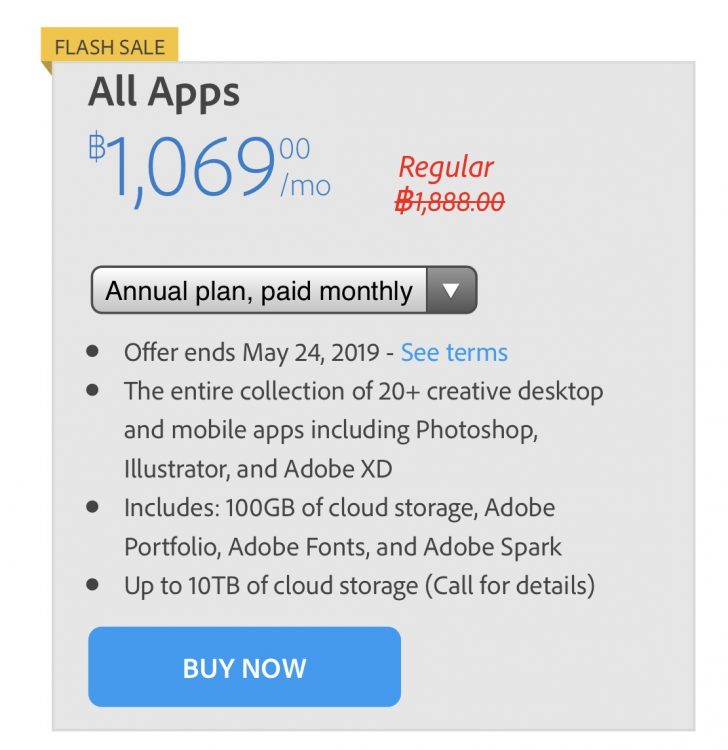Click the bullet dot beside "The entire collection"

93,390
